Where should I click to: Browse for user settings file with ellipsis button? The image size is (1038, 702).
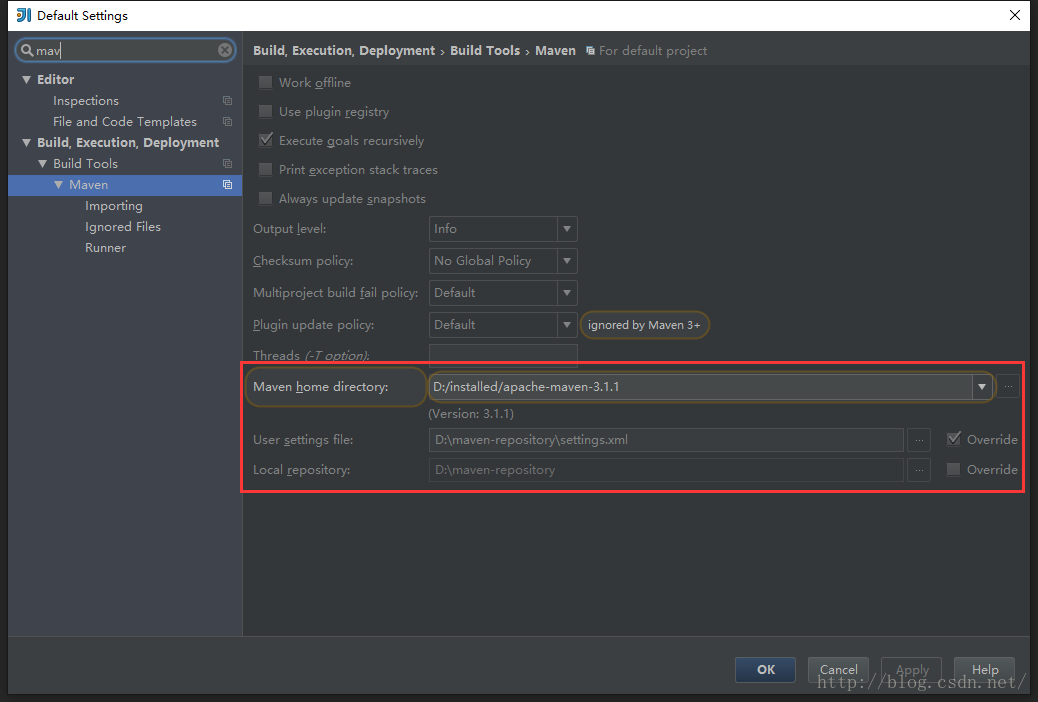919,440
